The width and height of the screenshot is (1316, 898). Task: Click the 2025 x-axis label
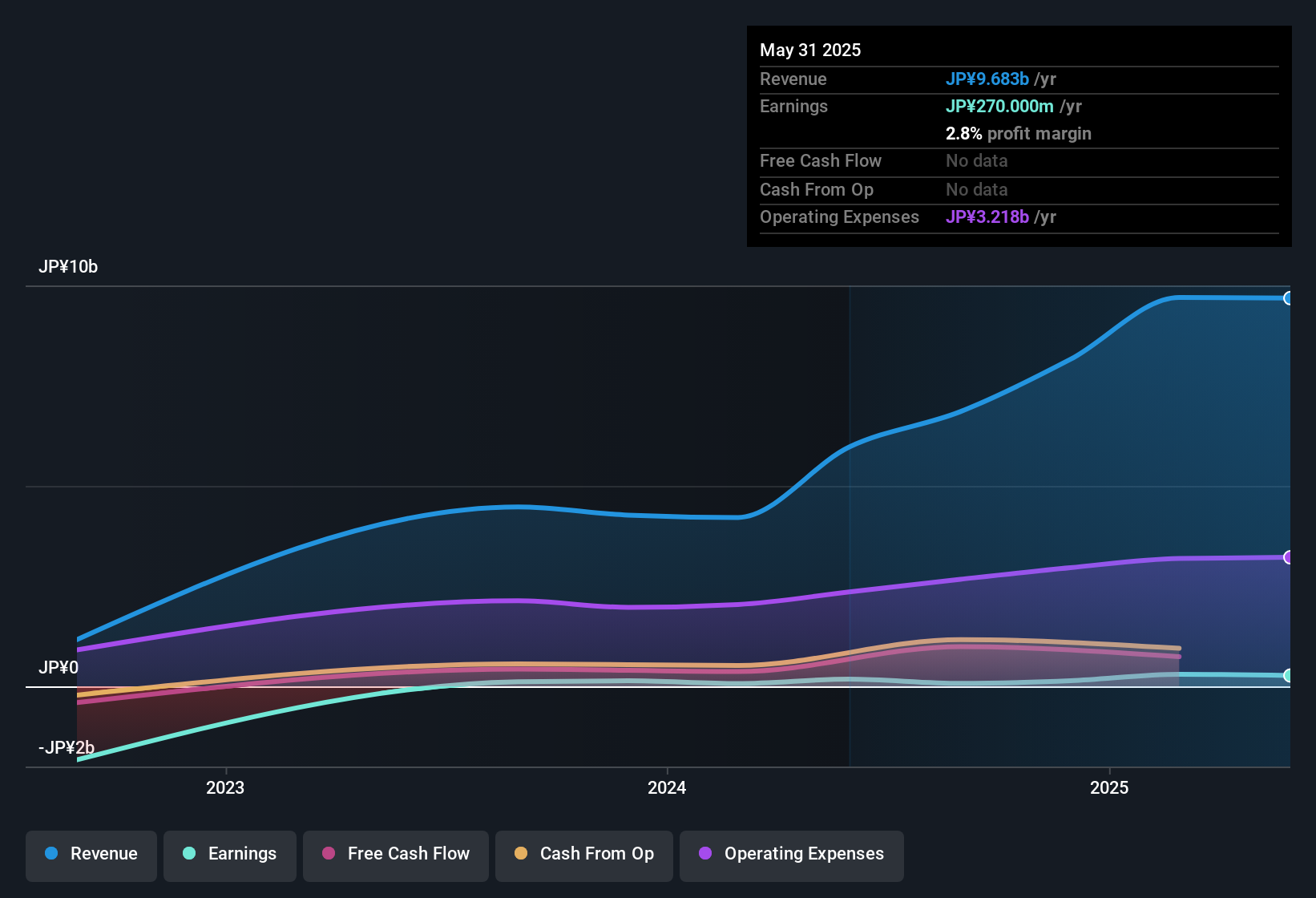click(x=1109, y=788)
